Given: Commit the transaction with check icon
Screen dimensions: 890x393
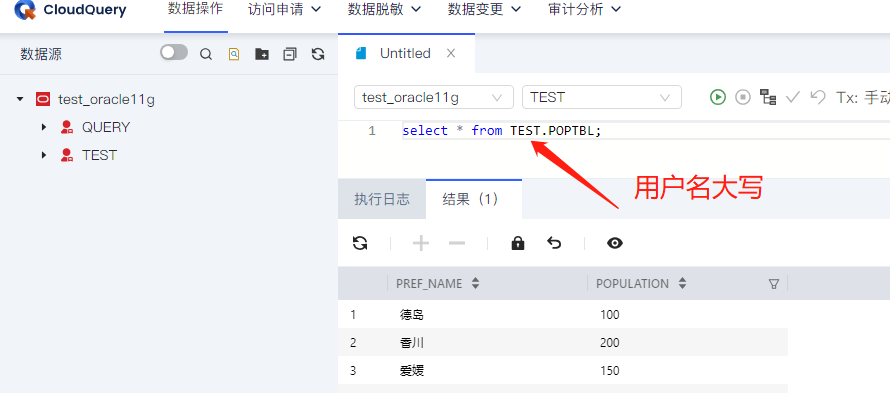Looking at the screenshot, I should [792, 97].
